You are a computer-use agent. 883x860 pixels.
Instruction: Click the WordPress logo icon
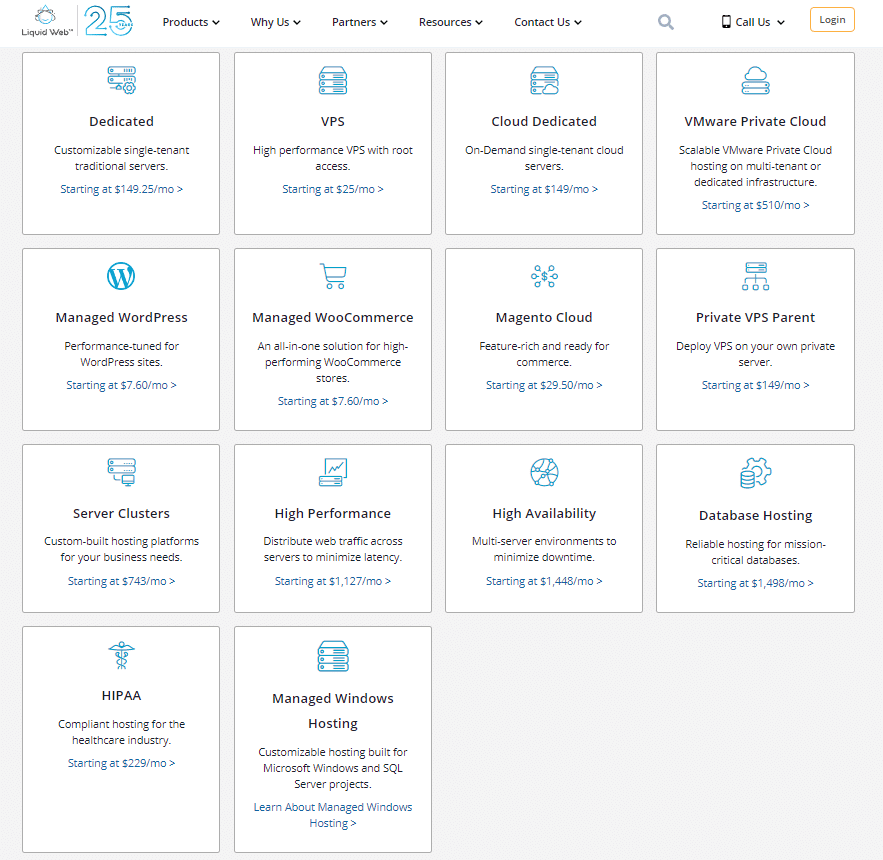pos(121,276)
